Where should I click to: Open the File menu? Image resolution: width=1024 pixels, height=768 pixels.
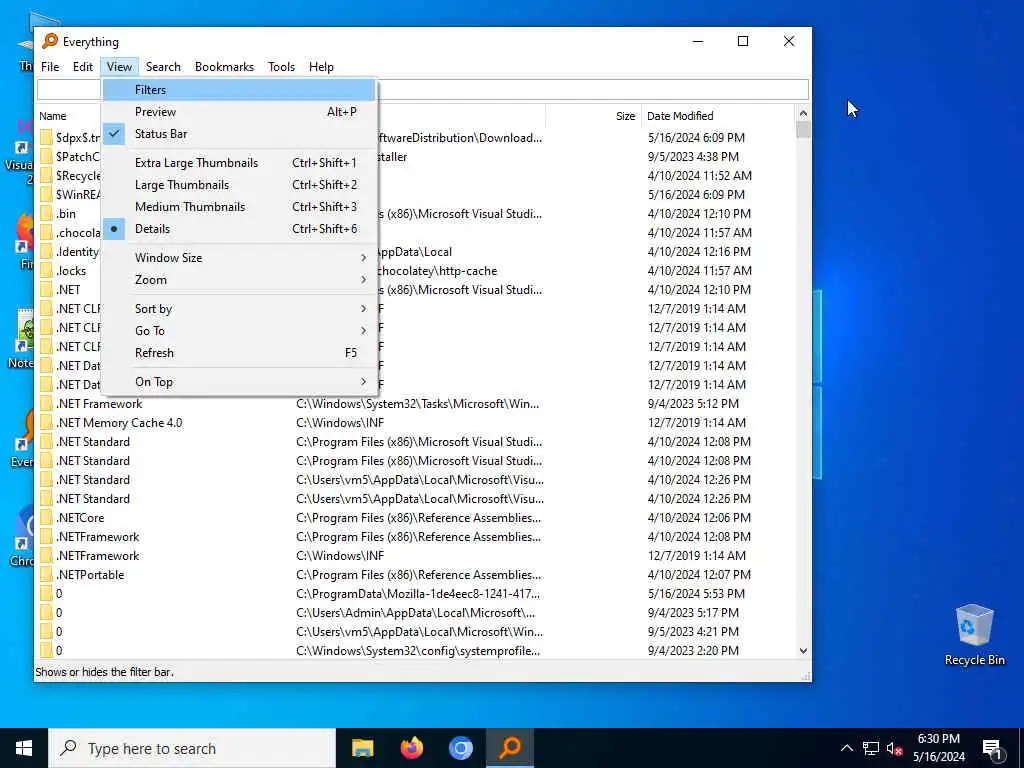[50, 67]
